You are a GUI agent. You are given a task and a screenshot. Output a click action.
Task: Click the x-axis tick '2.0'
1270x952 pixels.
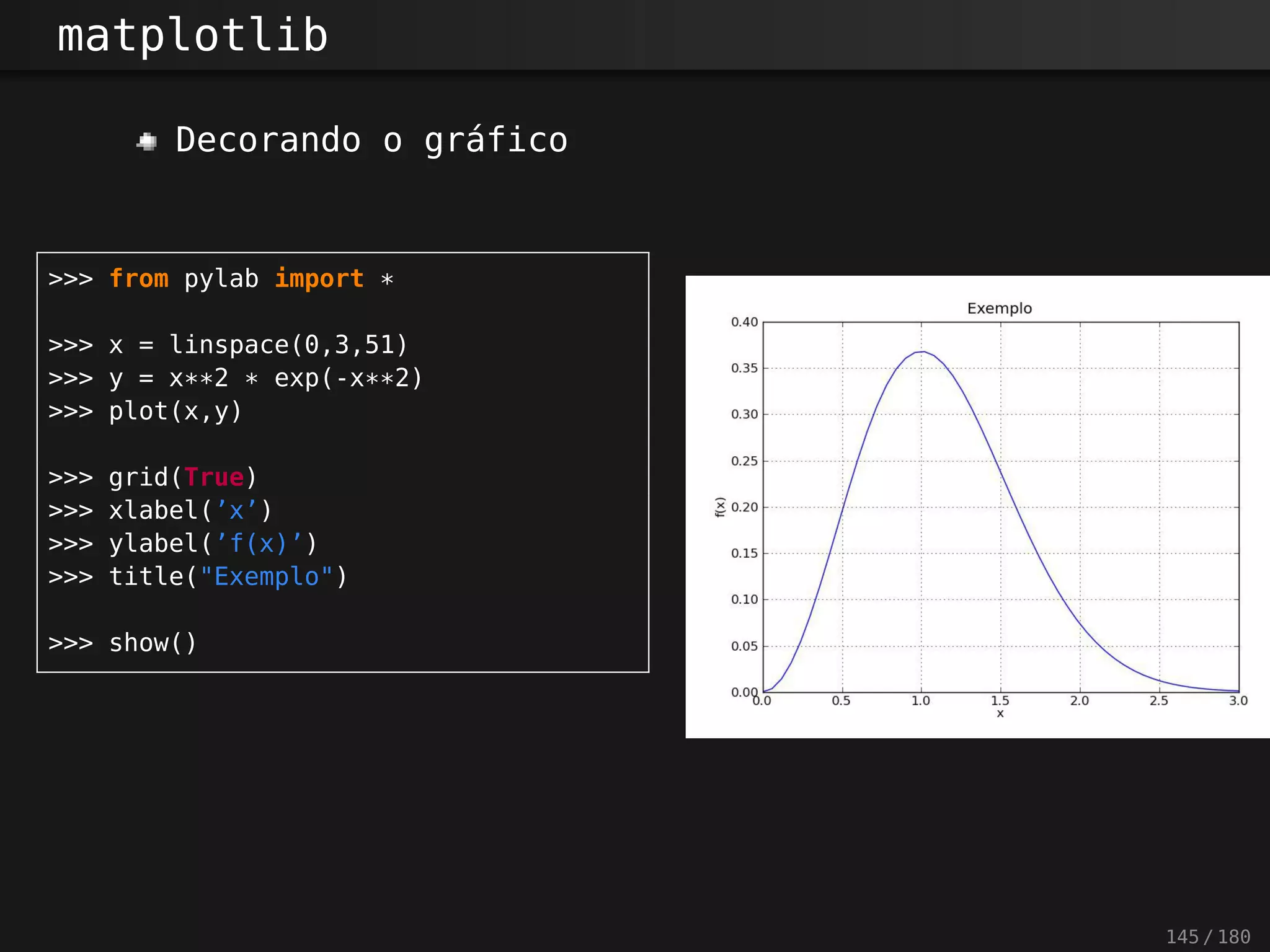coord(1080,701)
